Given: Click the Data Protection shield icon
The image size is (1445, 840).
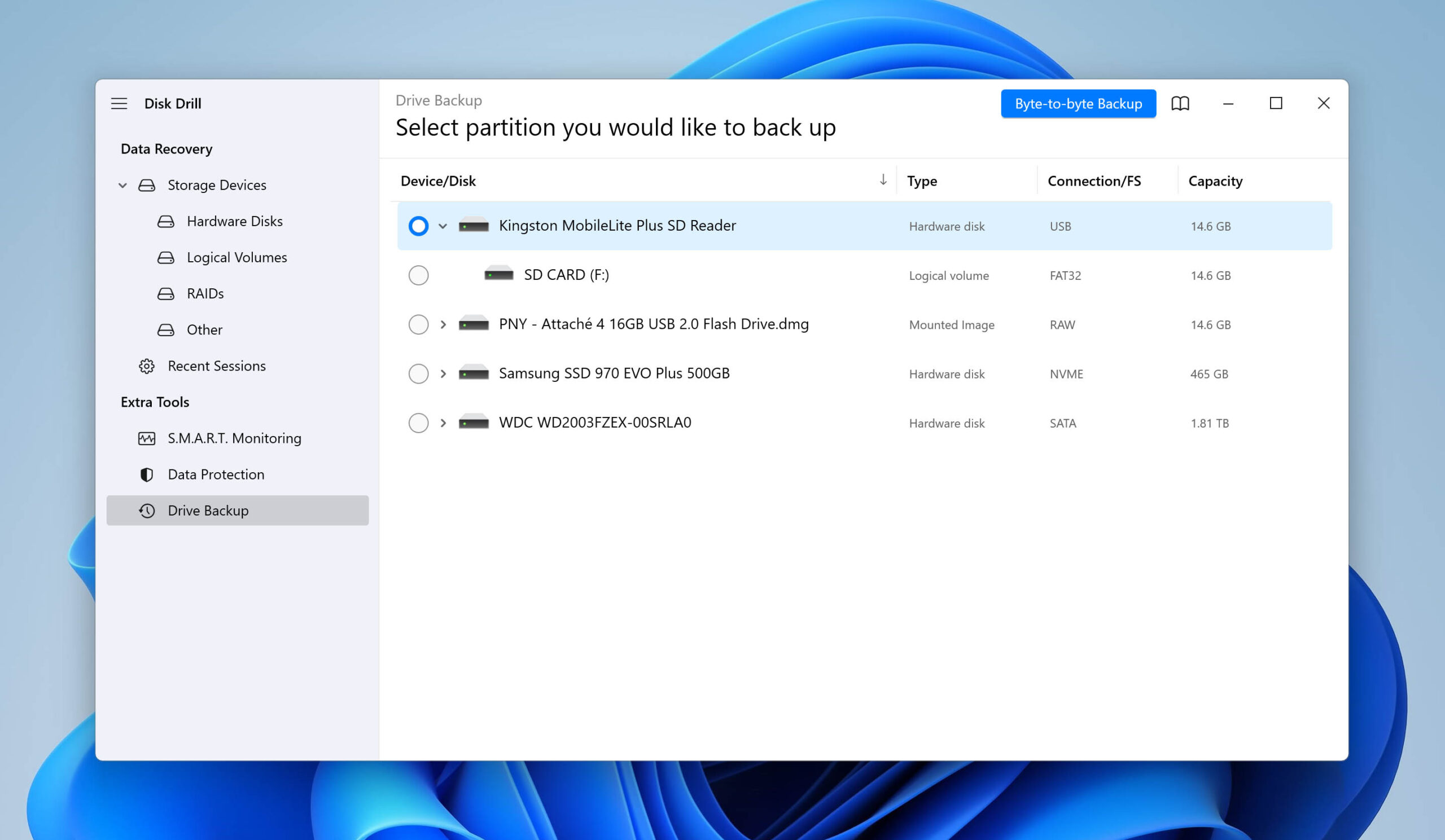Looking at the screenshot, I should point(147,474).
